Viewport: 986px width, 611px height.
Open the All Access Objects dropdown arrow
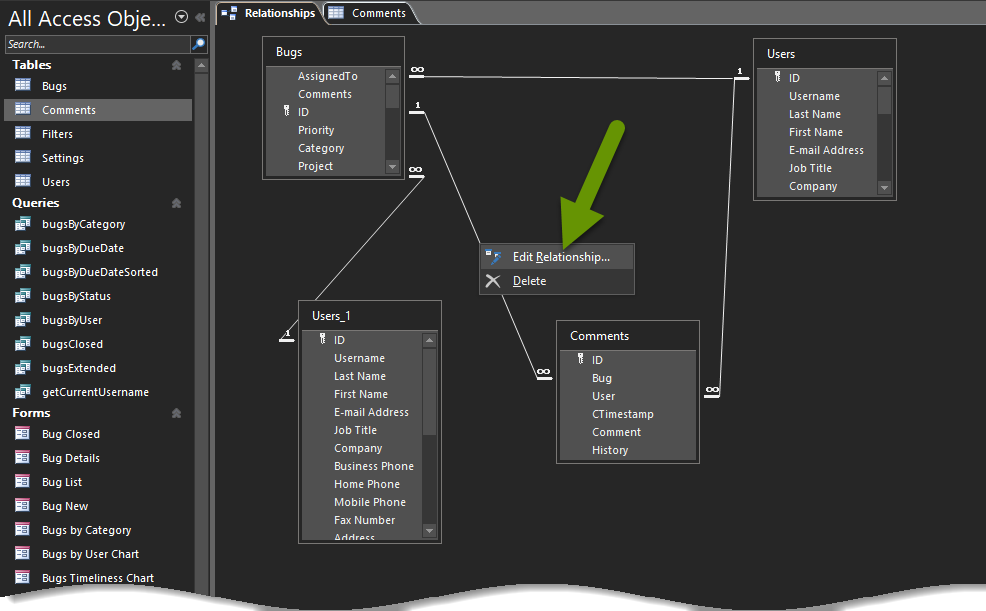click(180, 16)
